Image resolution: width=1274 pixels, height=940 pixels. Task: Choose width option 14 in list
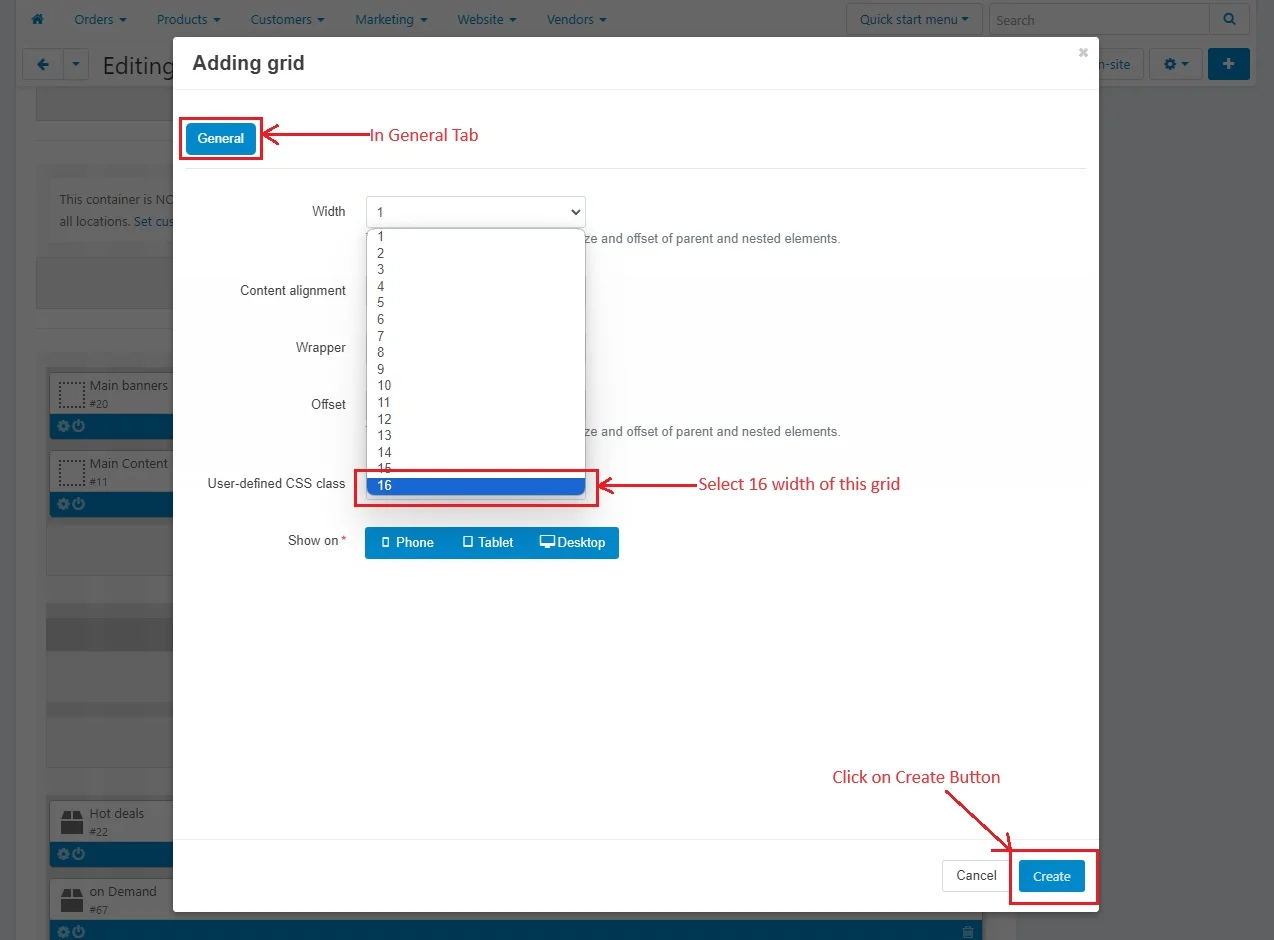pyautogui.click(x=476, y=453)
